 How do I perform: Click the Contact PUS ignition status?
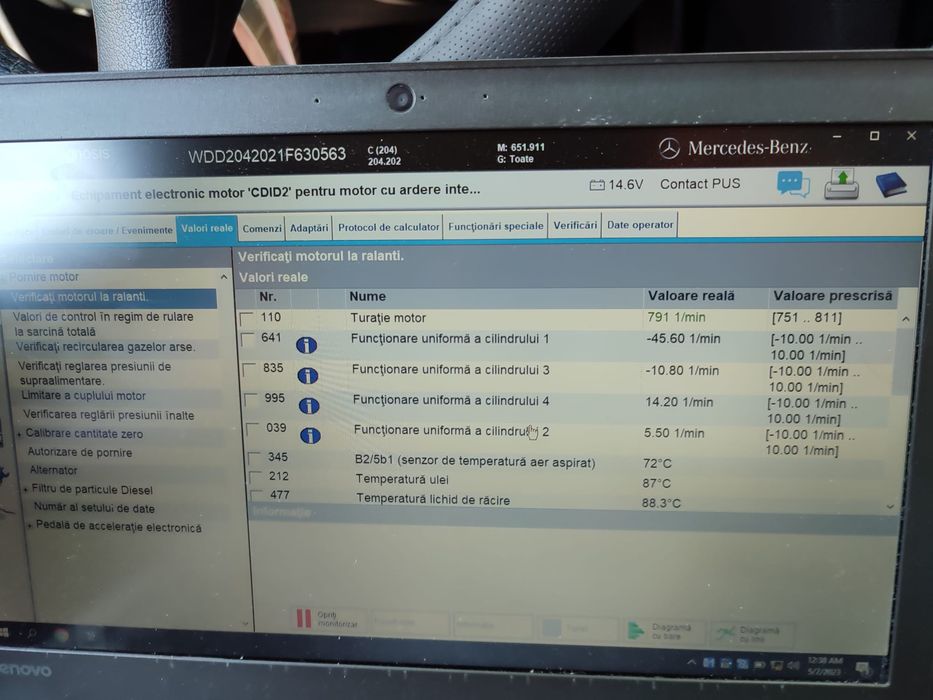[x=700, y=184]
